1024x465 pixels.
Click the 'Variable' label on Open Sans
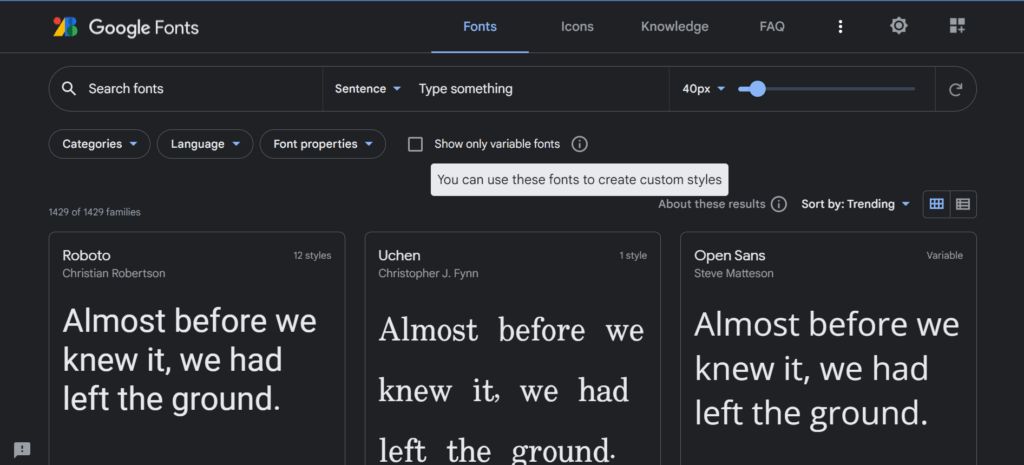[944, 256]
